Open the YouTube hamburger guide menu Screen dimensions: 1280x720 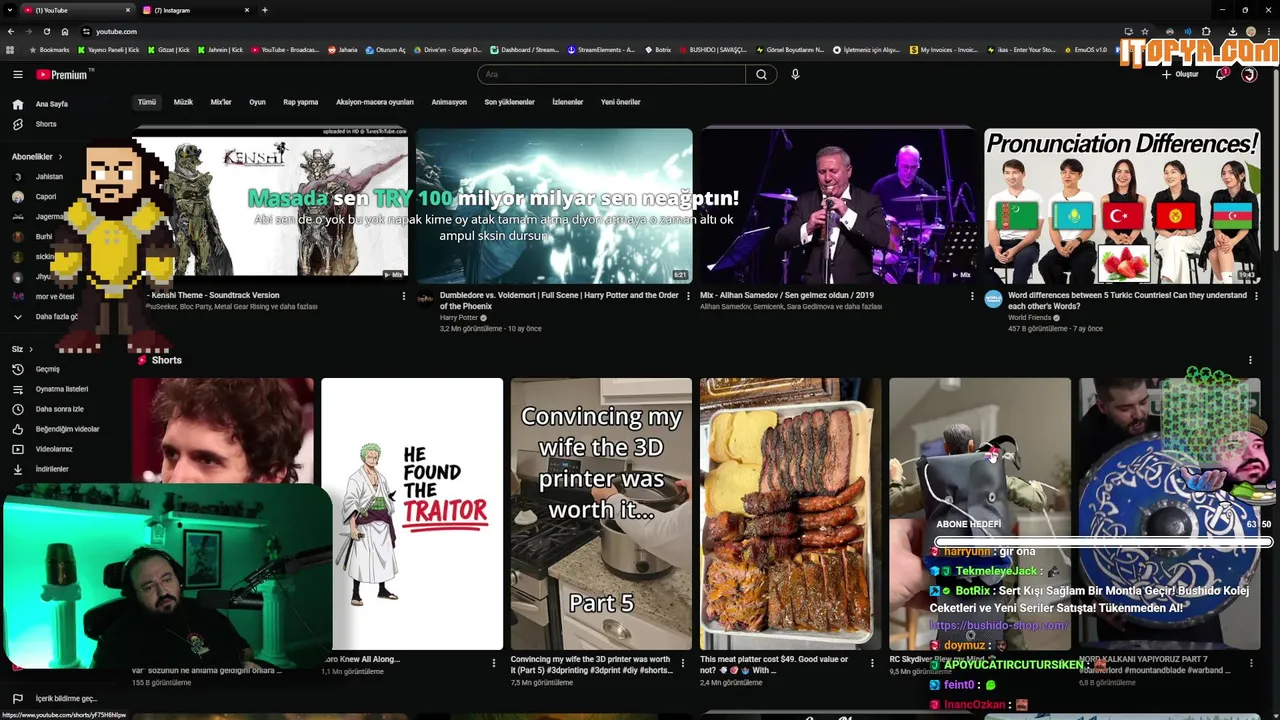(17, 74)
